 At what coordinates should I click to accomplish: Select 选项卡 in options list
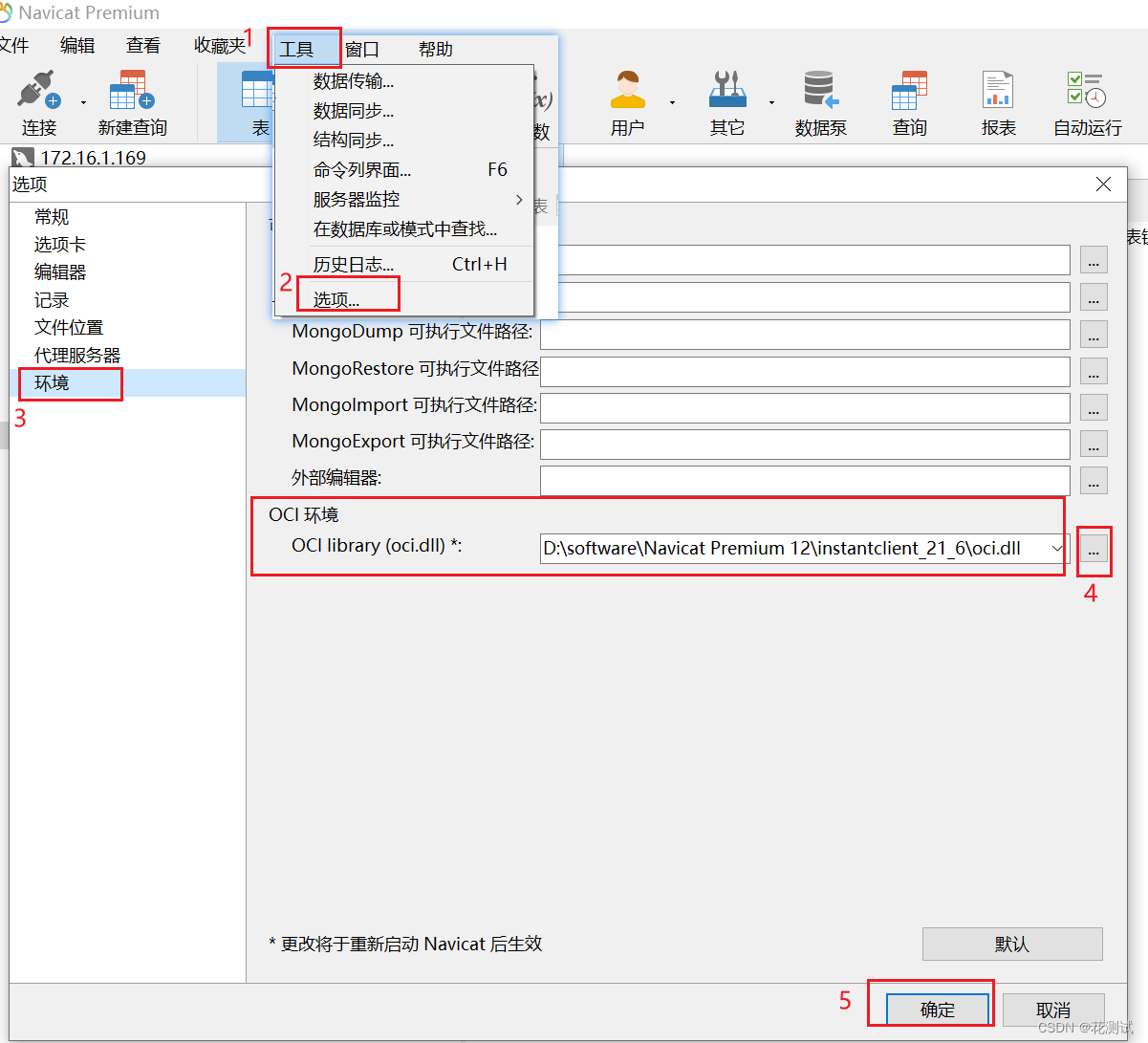pyautogui.click(x=60, y=245)
